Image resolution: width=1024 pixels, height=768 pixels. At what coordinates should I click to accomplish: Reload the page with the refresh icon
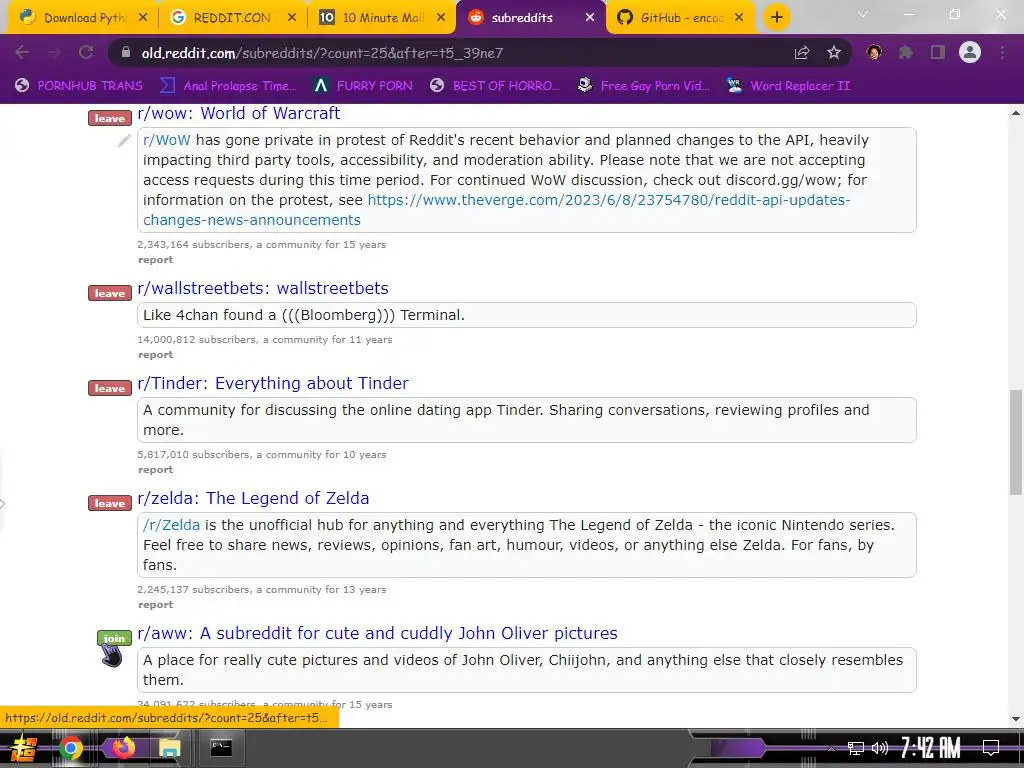pyautogui.click(x=86, y=52)
